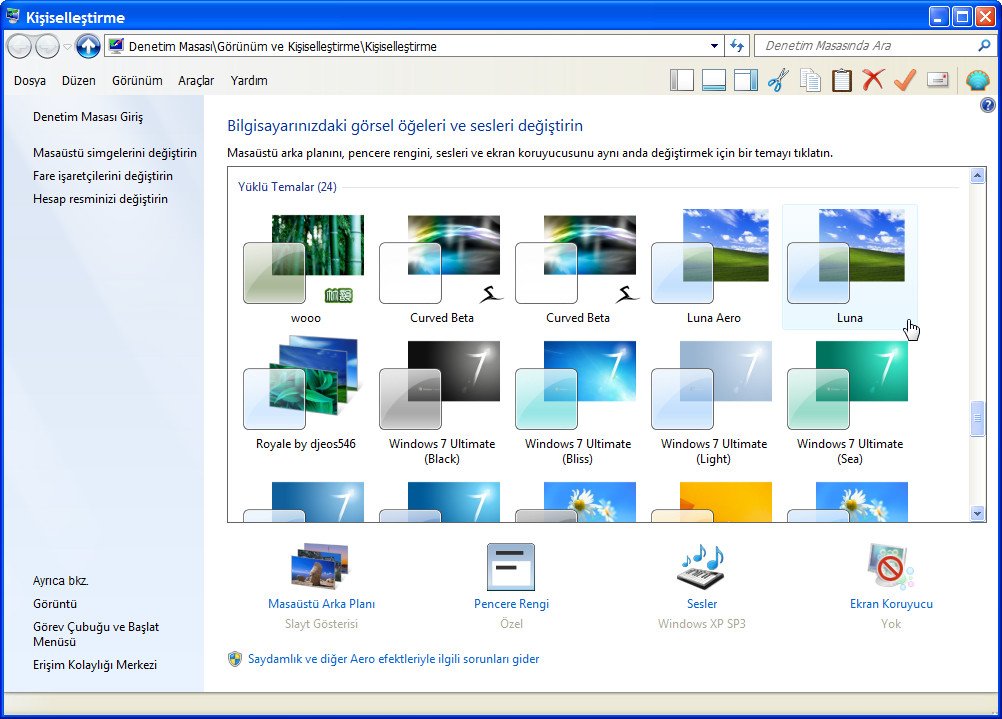
Task: Select the wooo bamboo theme
Action: click(305, 268)
